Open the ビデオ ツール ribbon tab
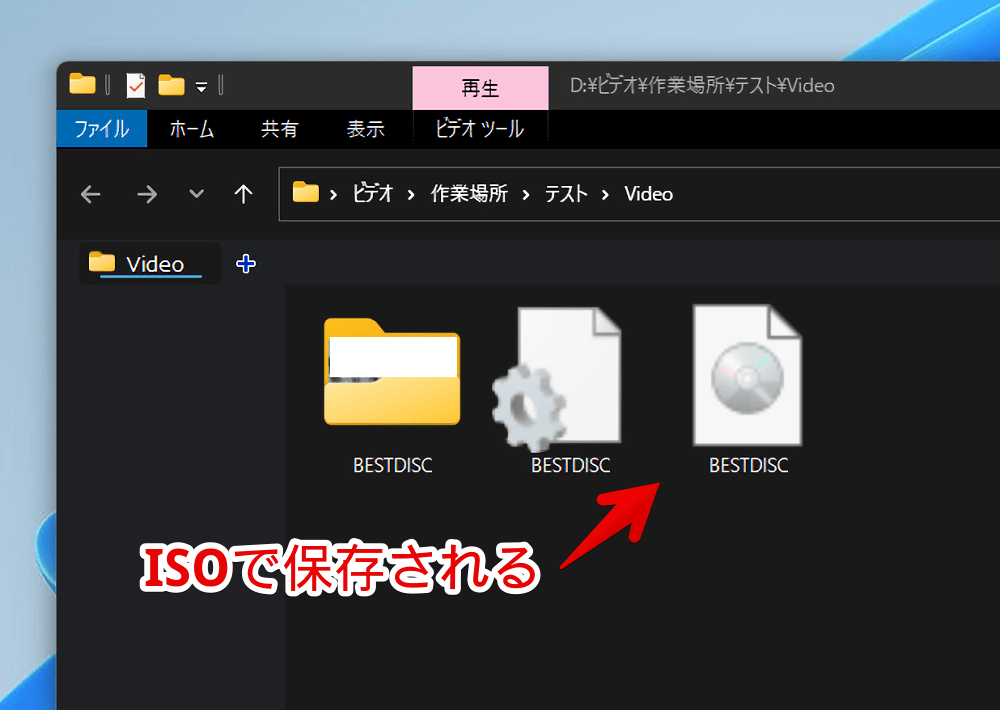 [x=480, y=129]
